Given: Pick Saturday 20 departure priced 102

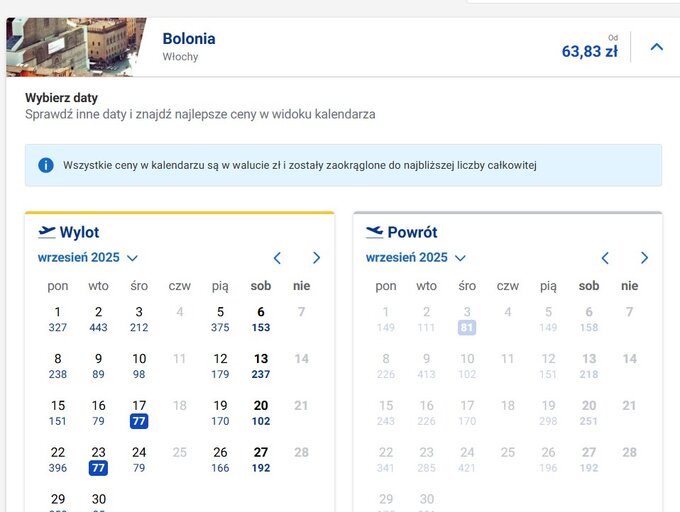Looking at the screenshot, I should [x=261, y=413].
